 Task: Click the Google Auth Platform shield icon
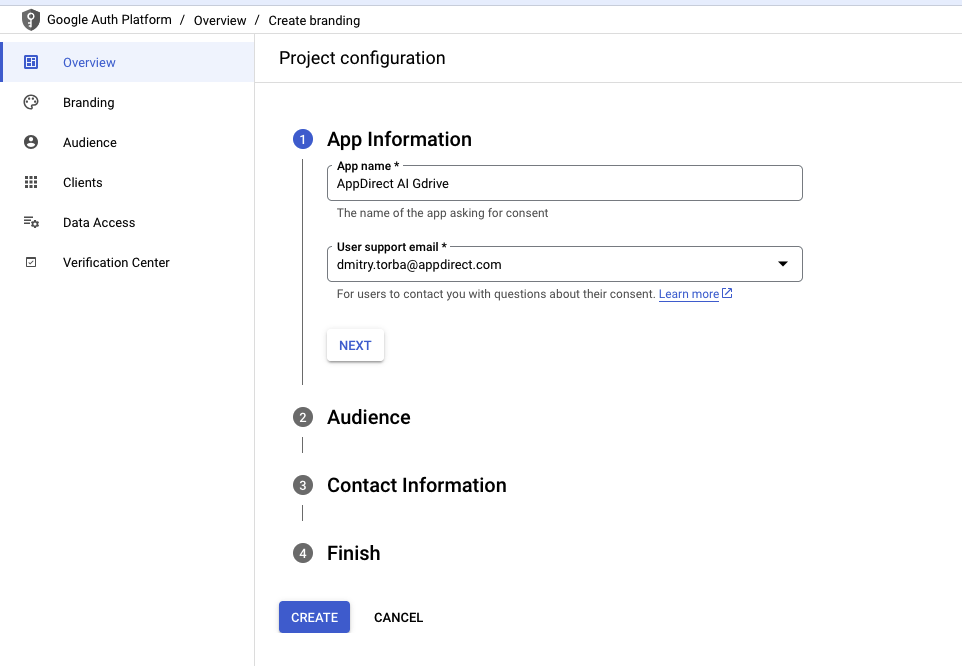coord(31,20)
